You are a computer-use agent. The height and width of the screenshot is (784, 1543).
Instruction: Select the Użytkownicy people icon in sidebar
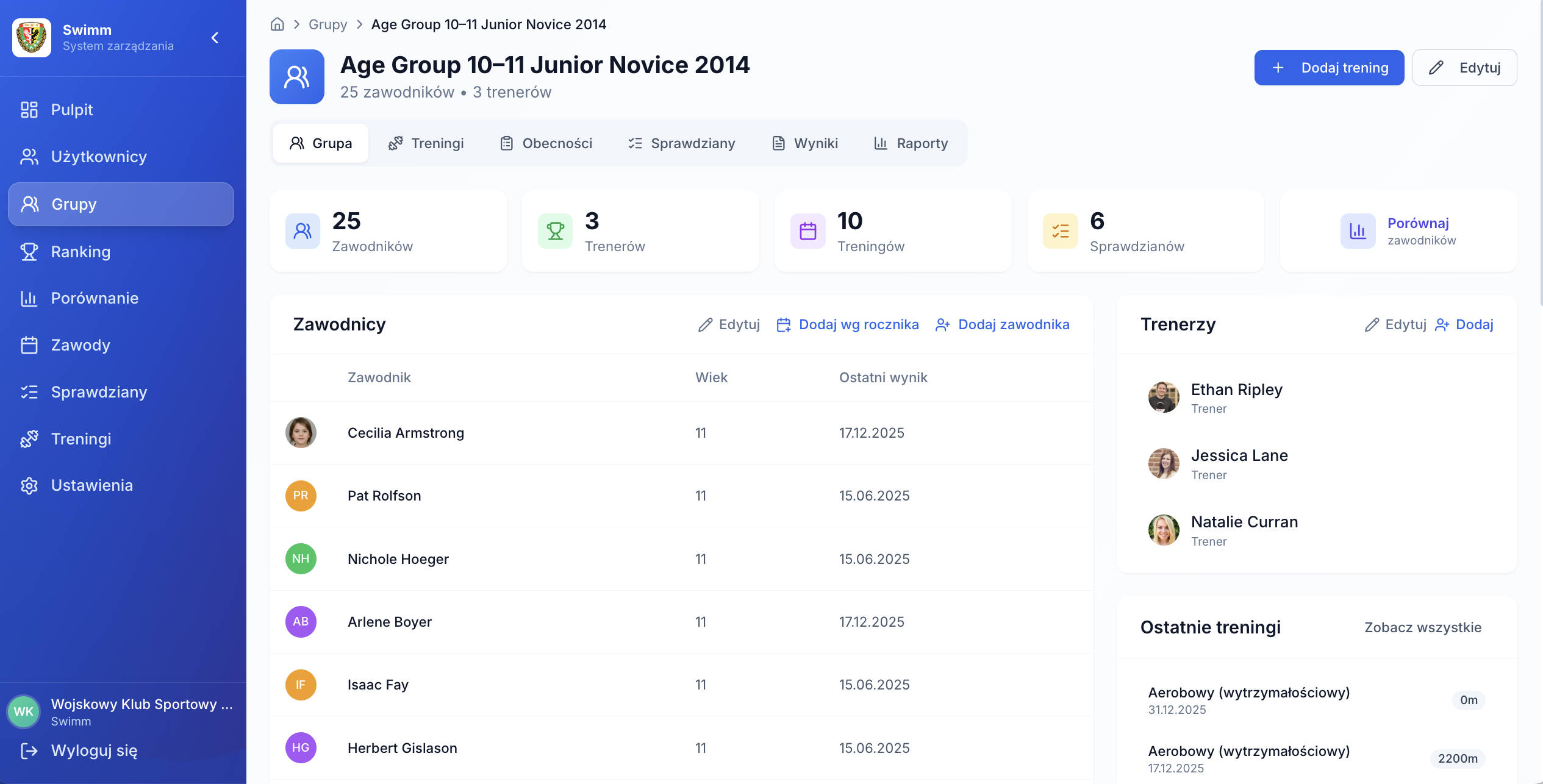tap(29, 157)
